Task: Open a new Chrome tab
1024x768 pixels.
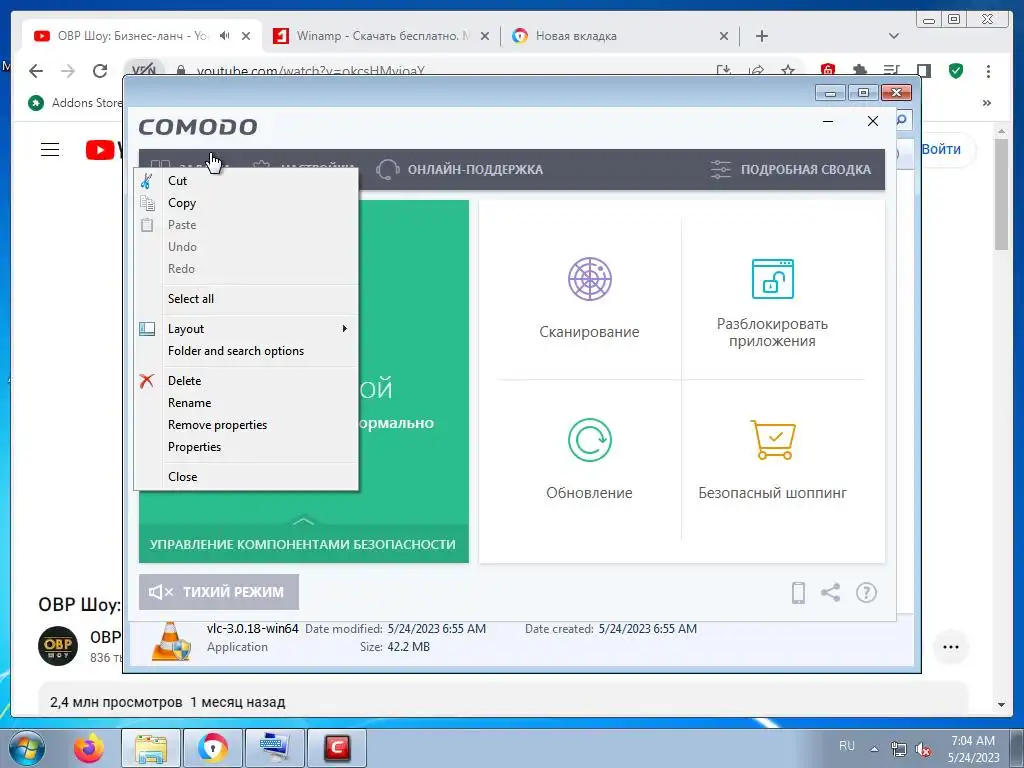Action: coord(761,36)
